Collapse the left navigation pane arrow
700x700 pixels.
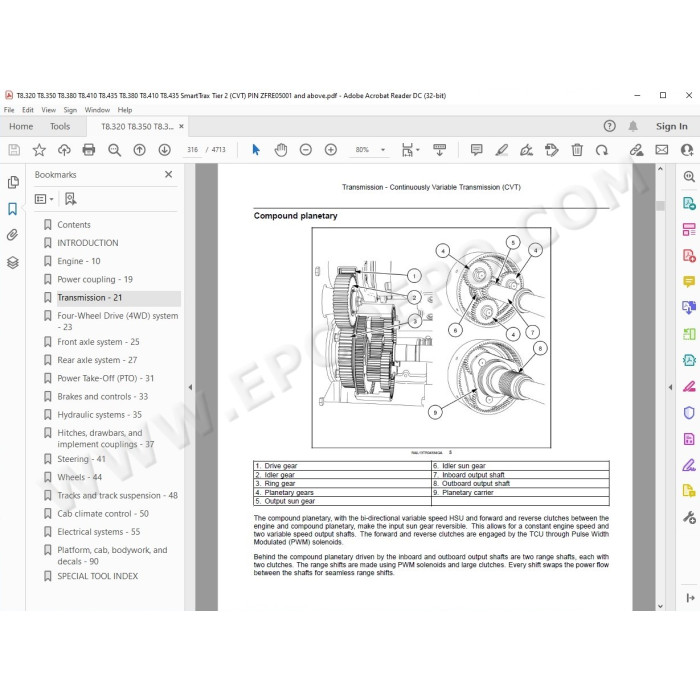190,388
